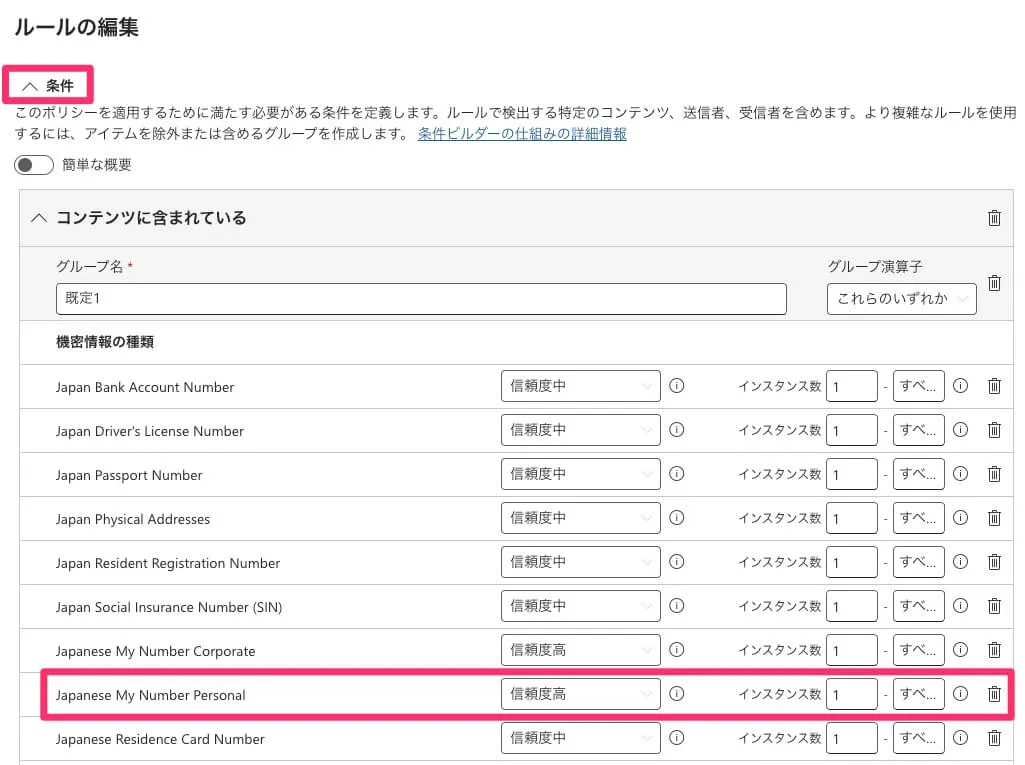This screenshot has height=765, width=1025.
Task: Delete the コンテンツに含まれている condition section
Action: pos(994,218)
